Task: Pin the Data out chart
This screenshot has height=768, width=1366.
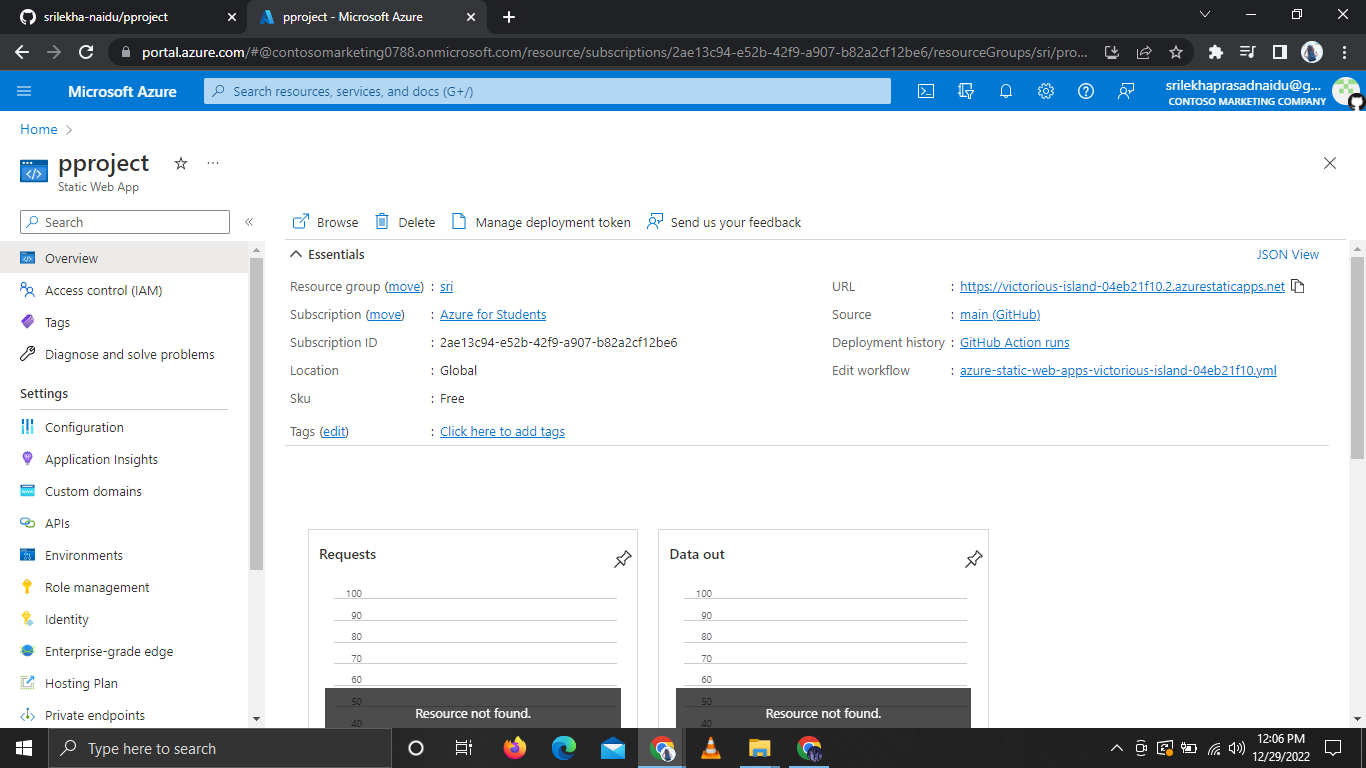Action: tap(973, 560)
